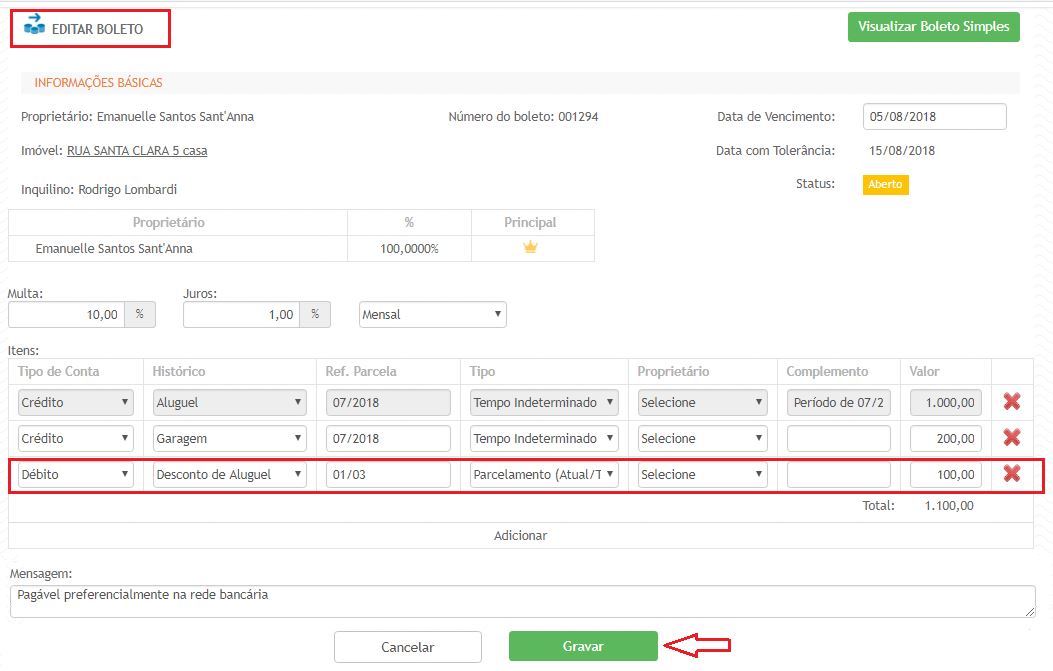This screenshot has width=1053, height=671.
Task: Click the Editar Boleto coins icon
Action: coord(34,25)
